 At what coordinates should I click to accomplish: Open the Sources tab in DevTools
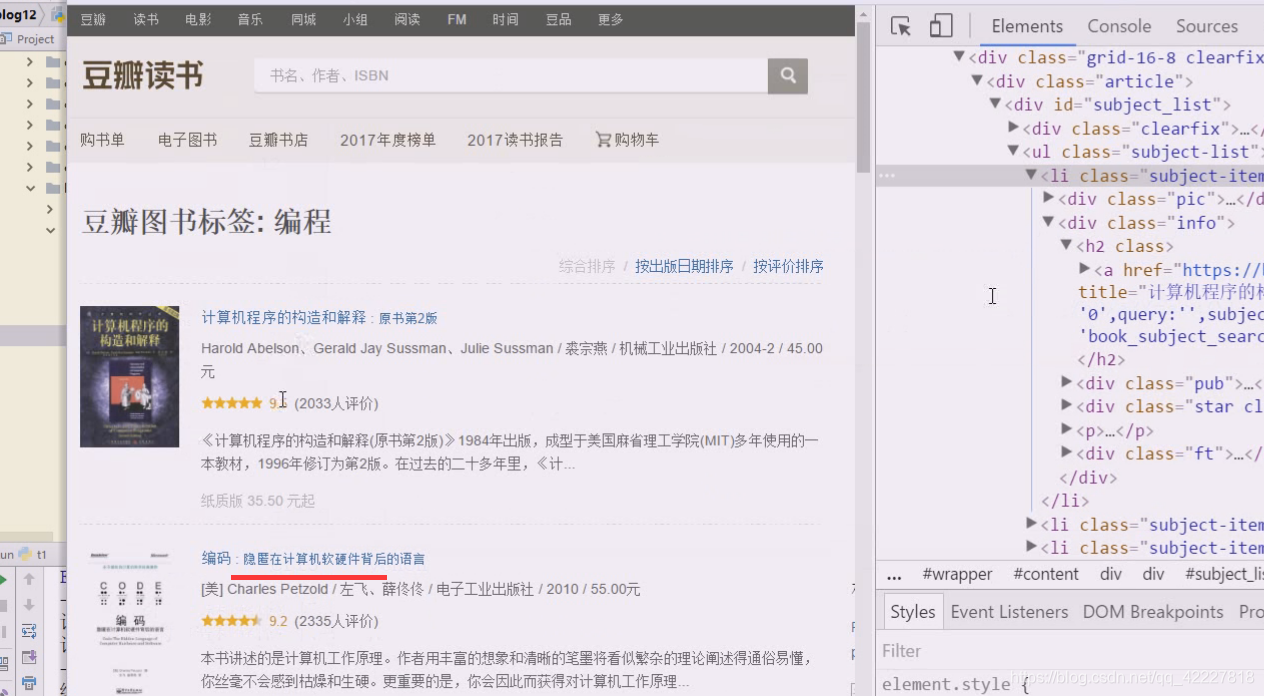pyautogui.click(x=1206, y=27)
